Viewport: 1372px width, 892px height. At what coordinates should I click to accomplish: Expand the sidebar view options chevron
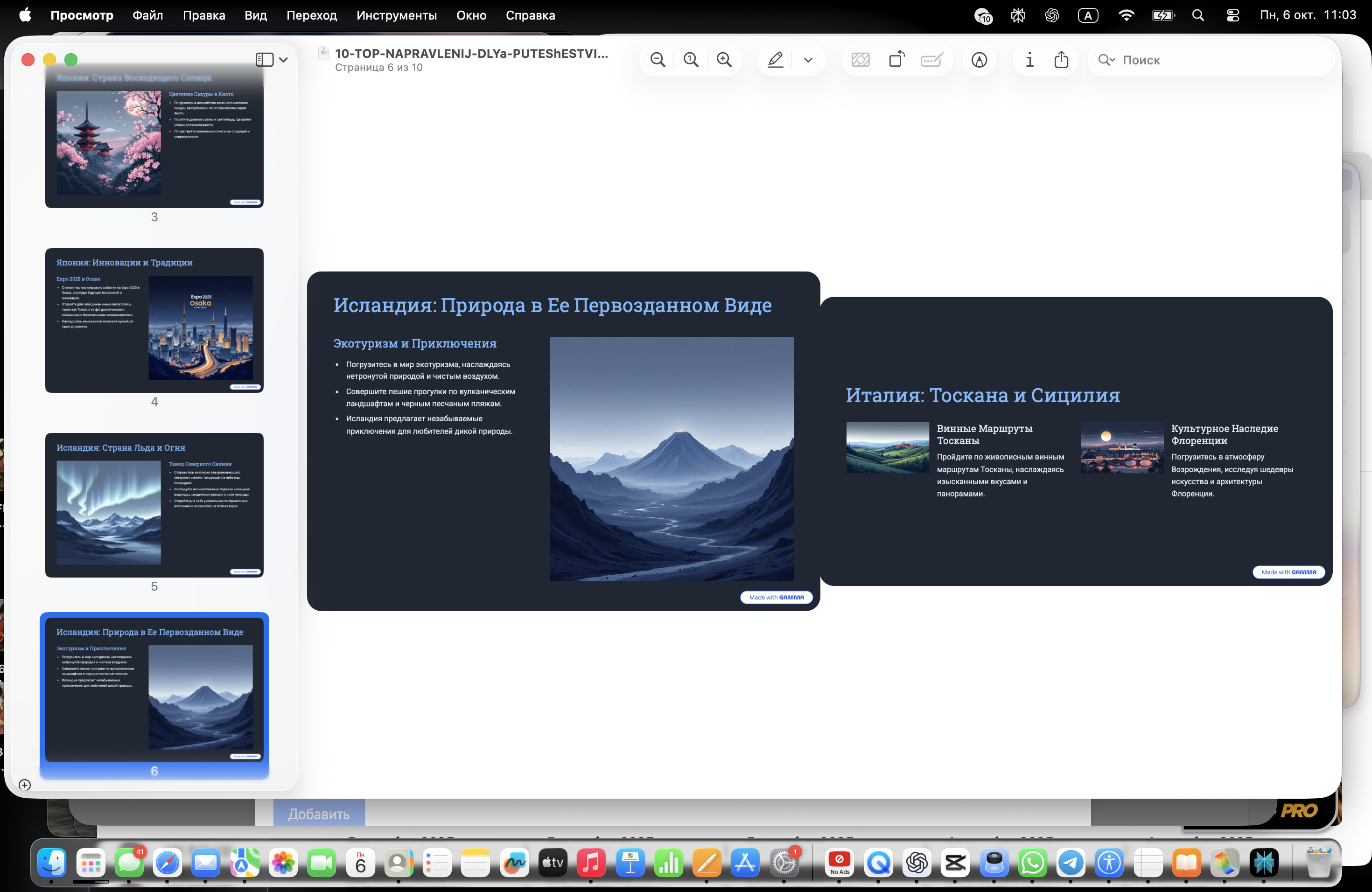pyautogui.click(x=284, y=60)
